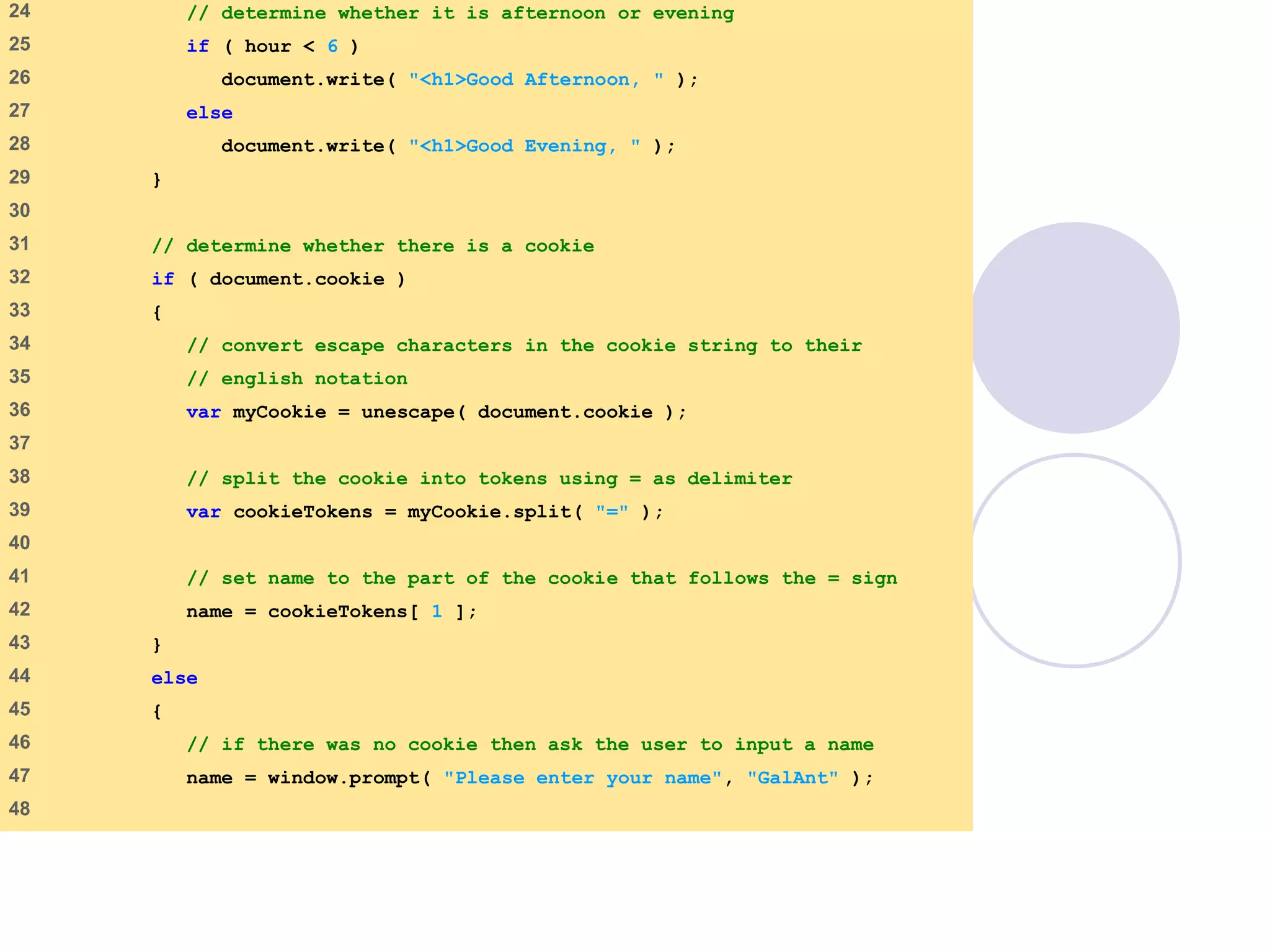Viewport: 1270px width, 952px height.
Task: Click 'document.cookie' in the if condition
Action: tap(296, 279)
